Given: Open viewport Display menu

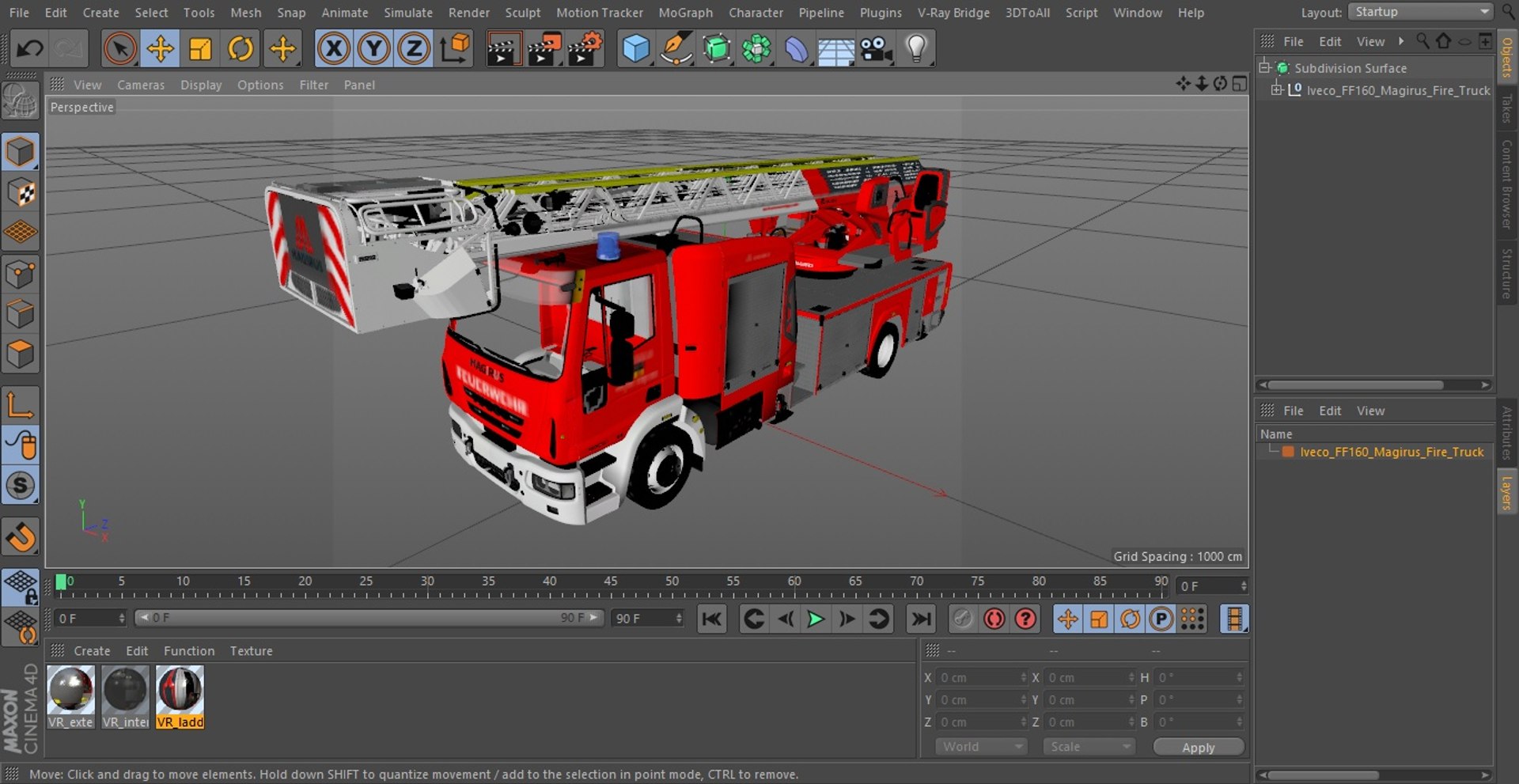Looking at the screenshot, I should [201, 85].
